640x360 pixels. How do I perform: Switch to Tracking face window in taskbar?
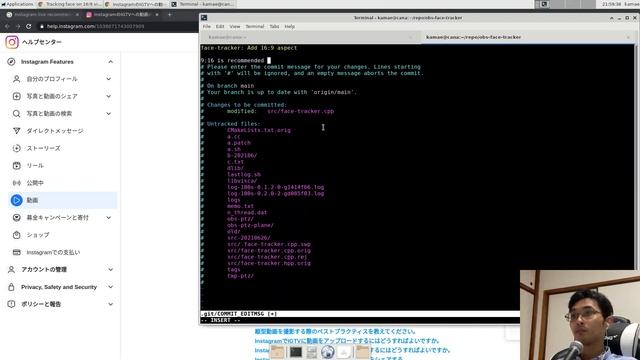[x=69, y=4]
